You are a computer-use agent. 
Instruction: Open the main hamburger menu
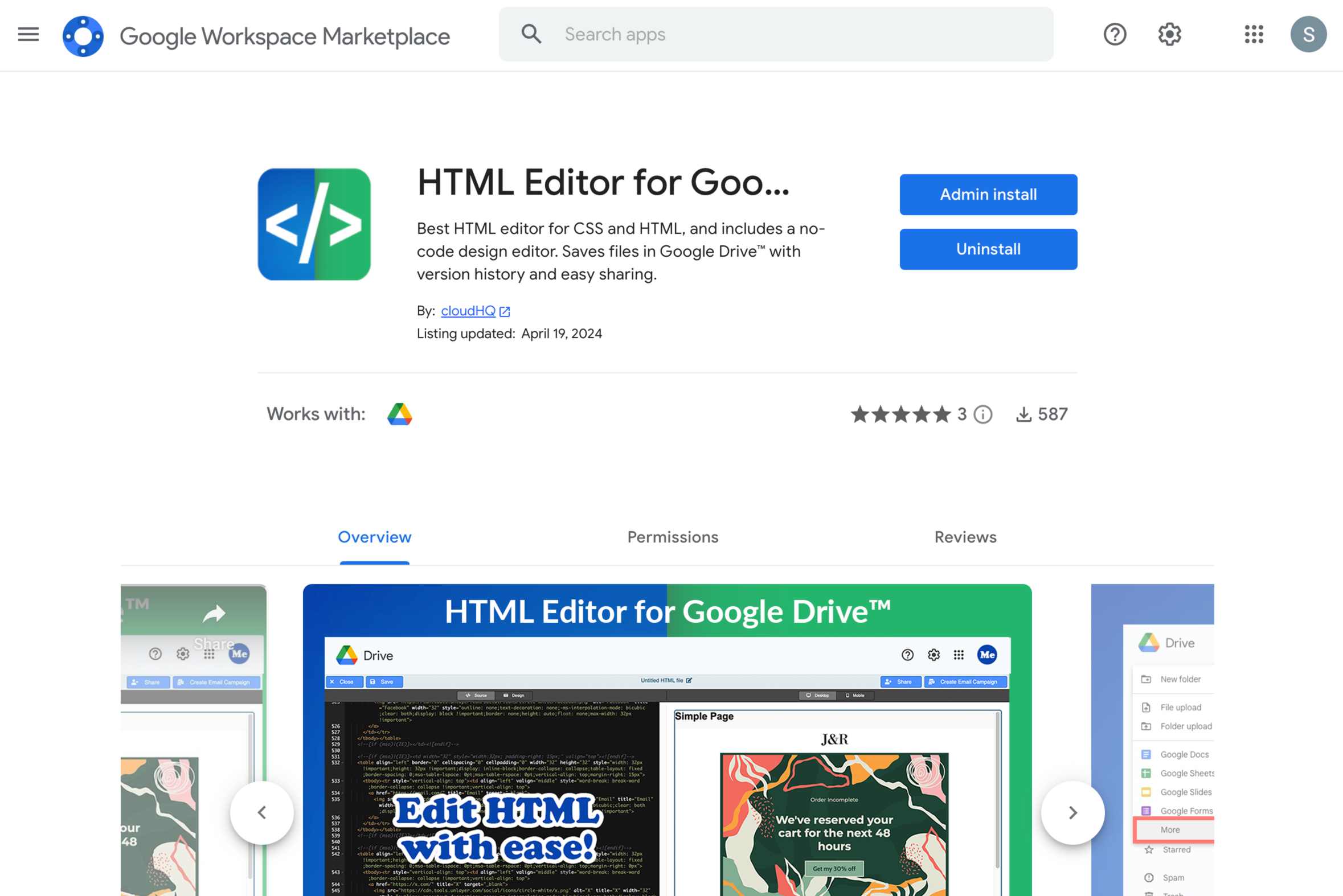tap(28, 34)
